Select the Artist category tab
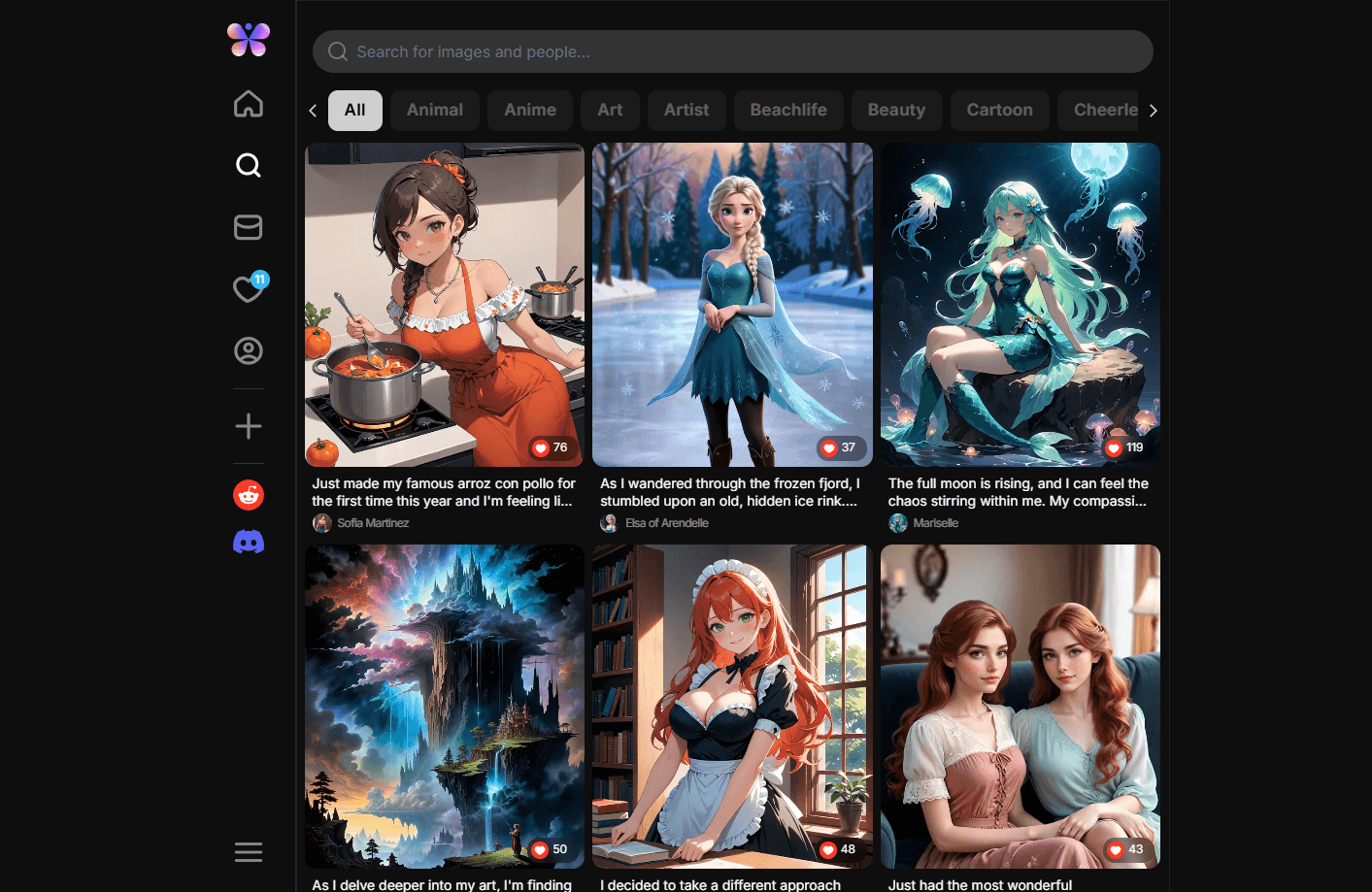Screen dimensions: 1372x892 point(686,111)
